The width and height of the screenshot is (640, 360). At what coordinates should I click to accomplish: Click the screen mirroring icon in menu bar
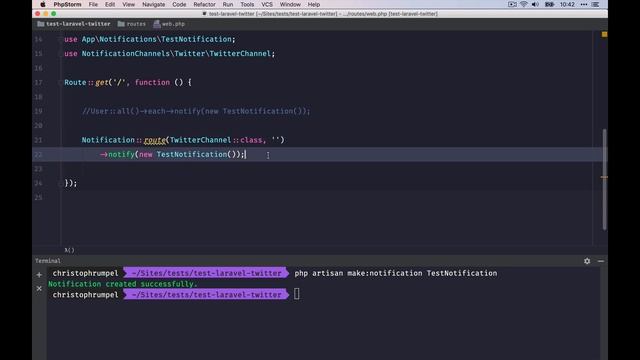pos(512,4)
